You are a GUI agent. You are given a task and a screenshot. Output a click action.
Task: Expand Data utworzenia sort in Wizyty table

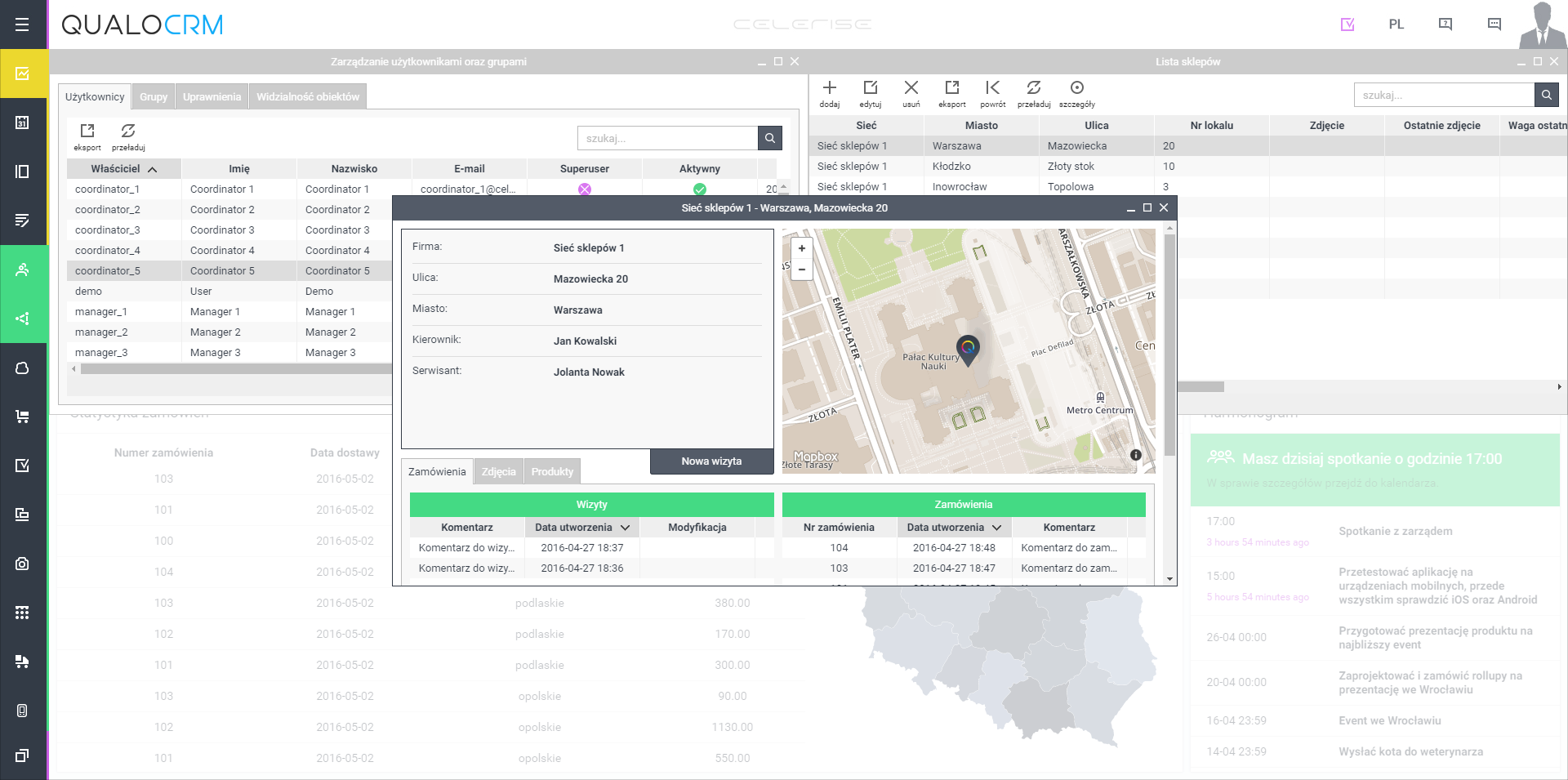(625, 528)
